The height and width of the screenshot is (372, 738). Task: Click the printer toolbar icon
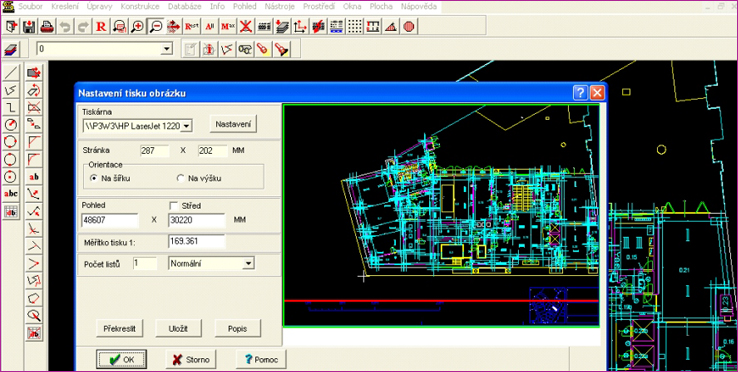point(46,26)
